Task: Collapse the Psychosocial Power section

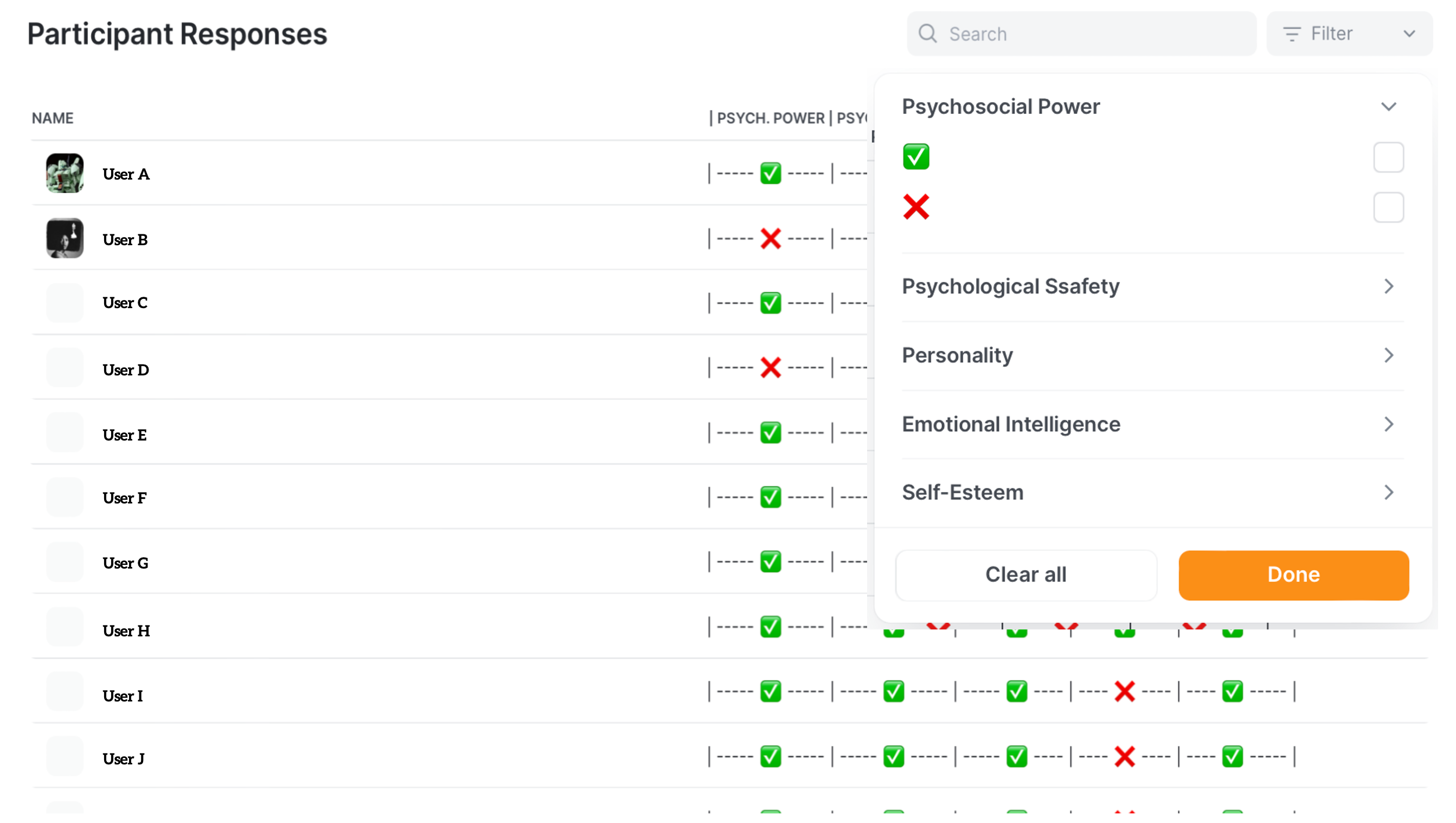Action: 1388,107
